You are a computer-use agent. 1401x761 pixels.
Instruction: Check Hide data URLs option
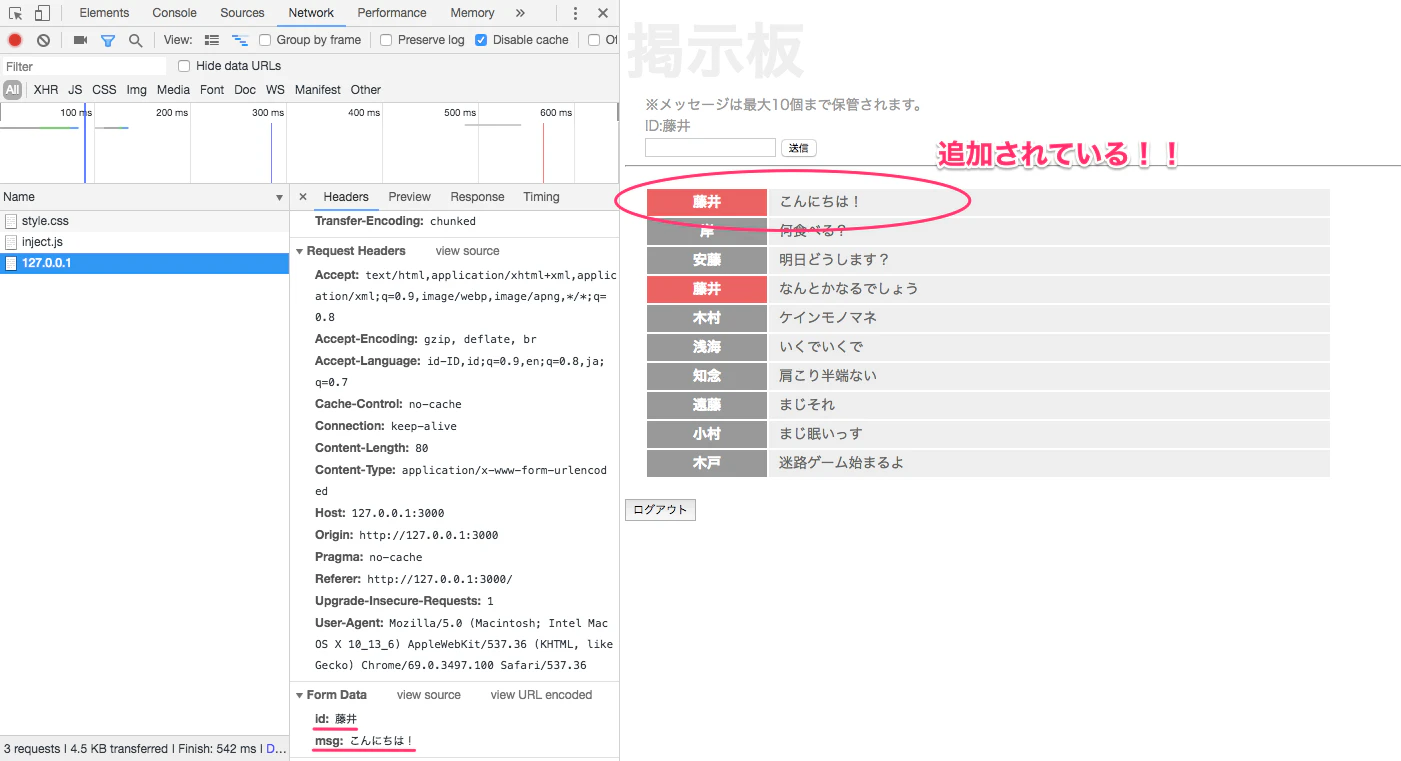184,66
